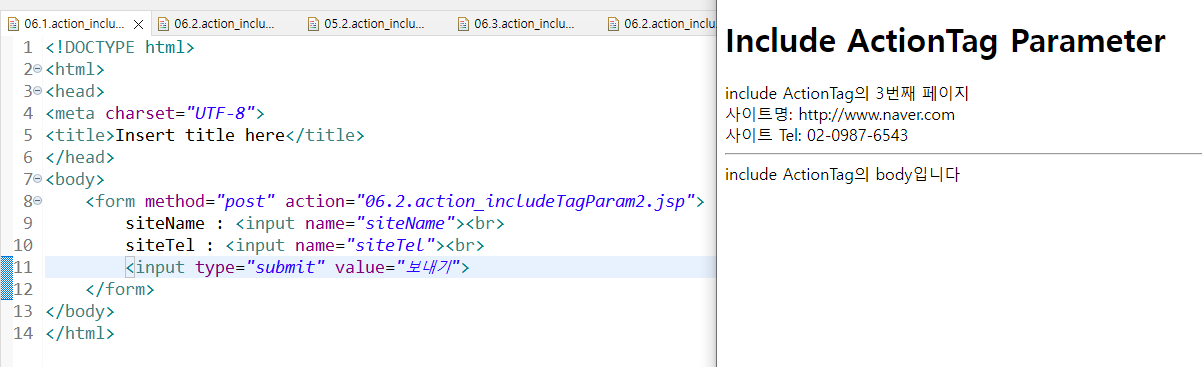Click the siteTel input code line

pos(305,246)
